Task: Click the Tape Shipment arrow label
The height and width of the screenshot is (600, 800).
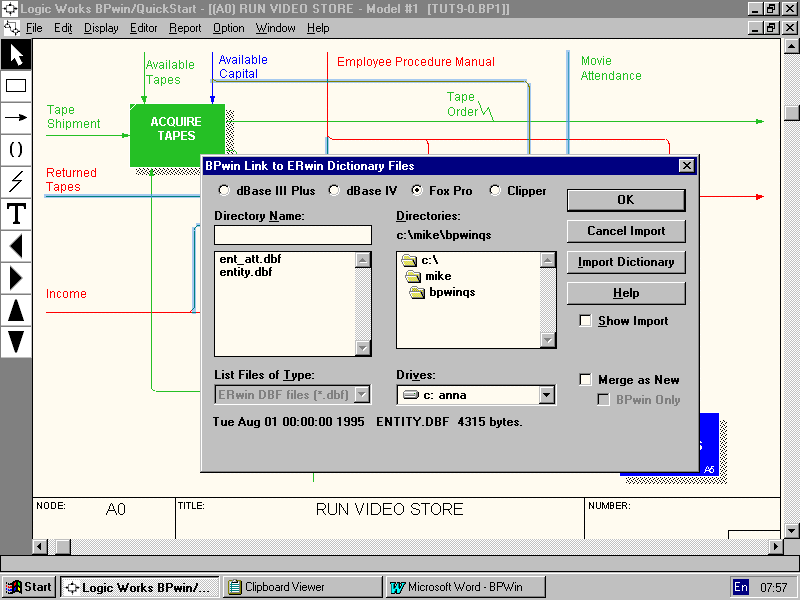Action: (73, 116)
